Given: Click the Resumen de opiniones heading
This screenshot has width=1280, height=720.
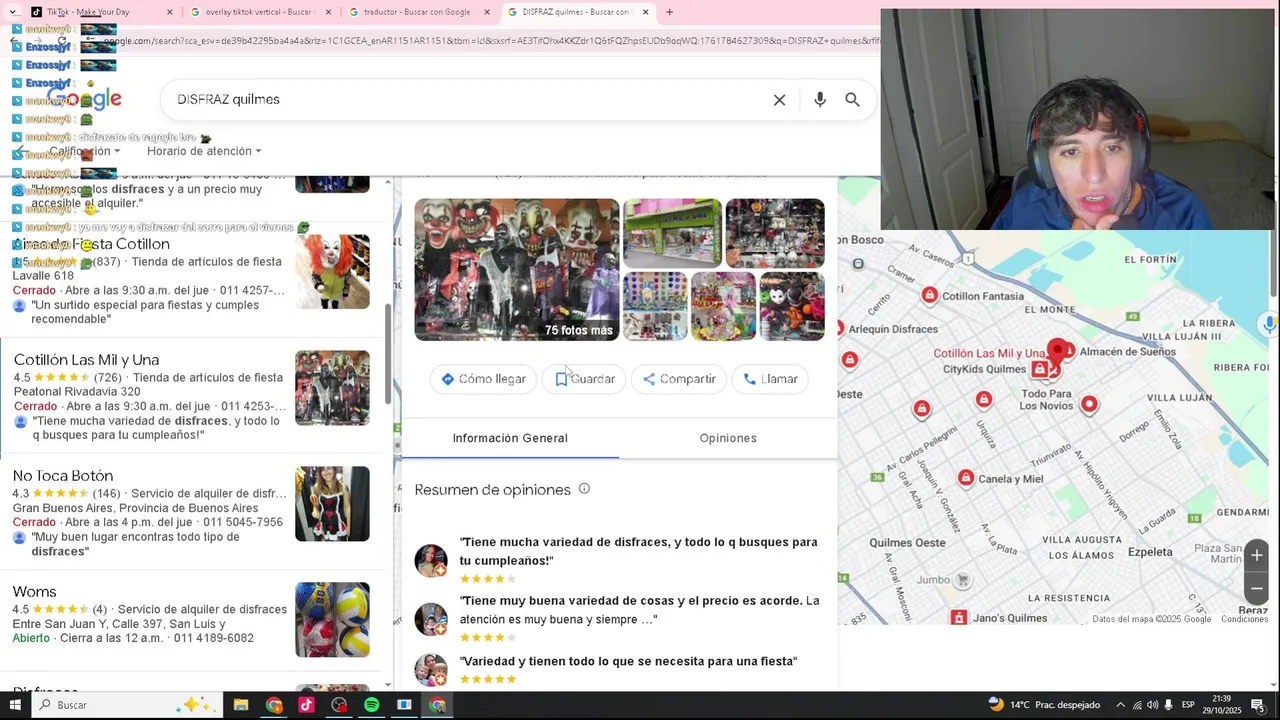Looking at the screenshot, I should point(492,489).
